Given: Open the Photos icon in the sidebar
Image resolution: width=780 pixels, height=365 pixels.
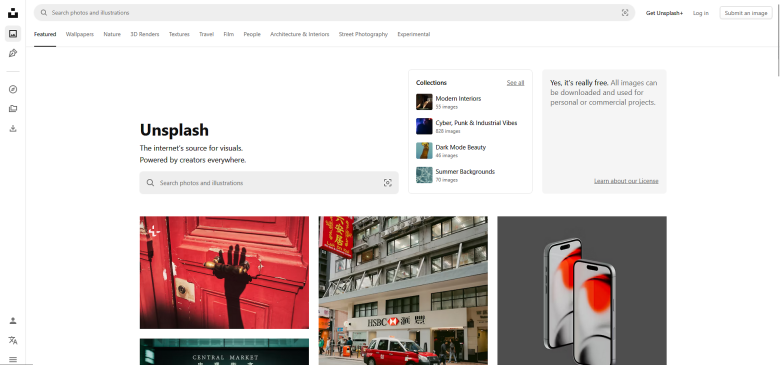Looking at the screenshot, I should coord(13,34).
